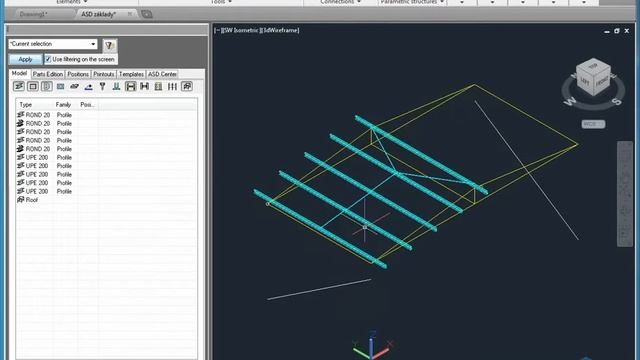Open a new drawing tab with the plus icon
Screen dimensions: 640x360
tap(147, 14)
